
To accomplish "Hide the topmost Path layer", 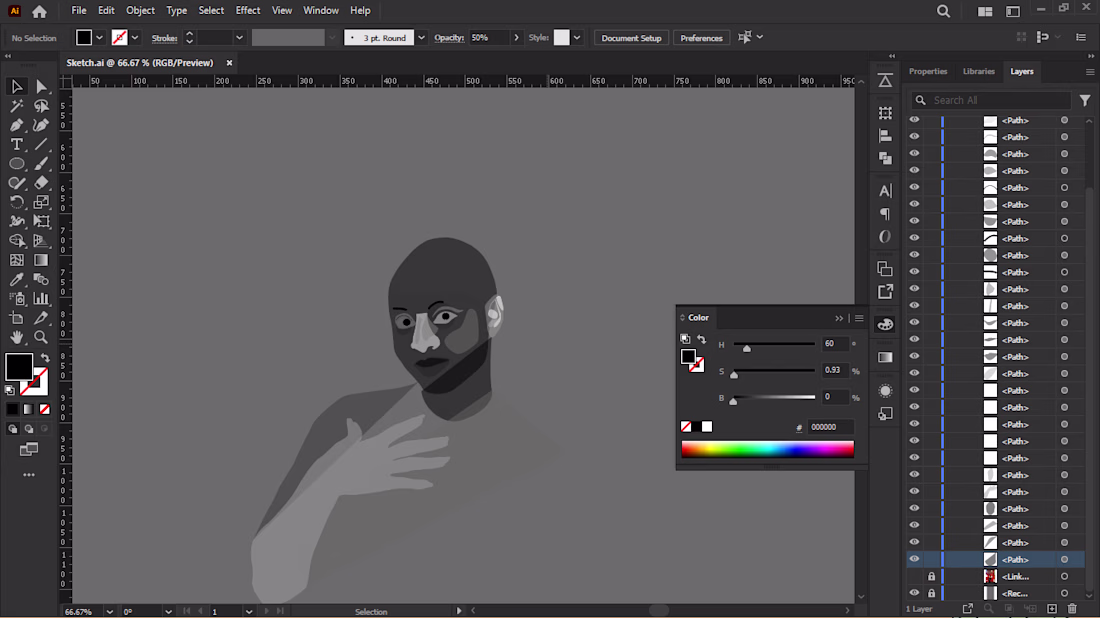I will (914, 120).
